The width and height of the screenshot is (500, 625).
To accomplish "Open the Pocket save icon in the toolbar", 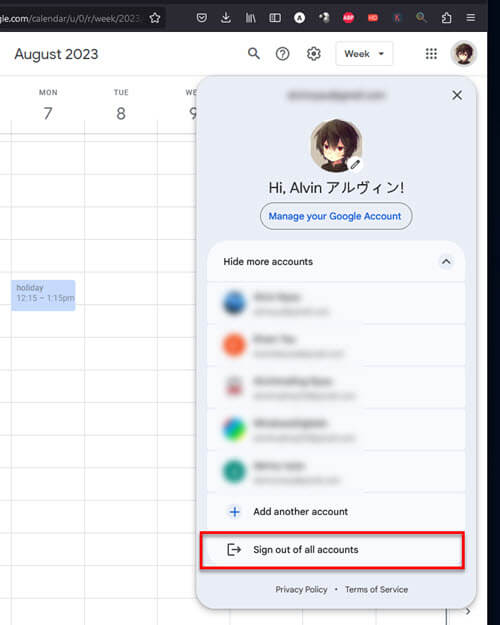I will (202, 18).
